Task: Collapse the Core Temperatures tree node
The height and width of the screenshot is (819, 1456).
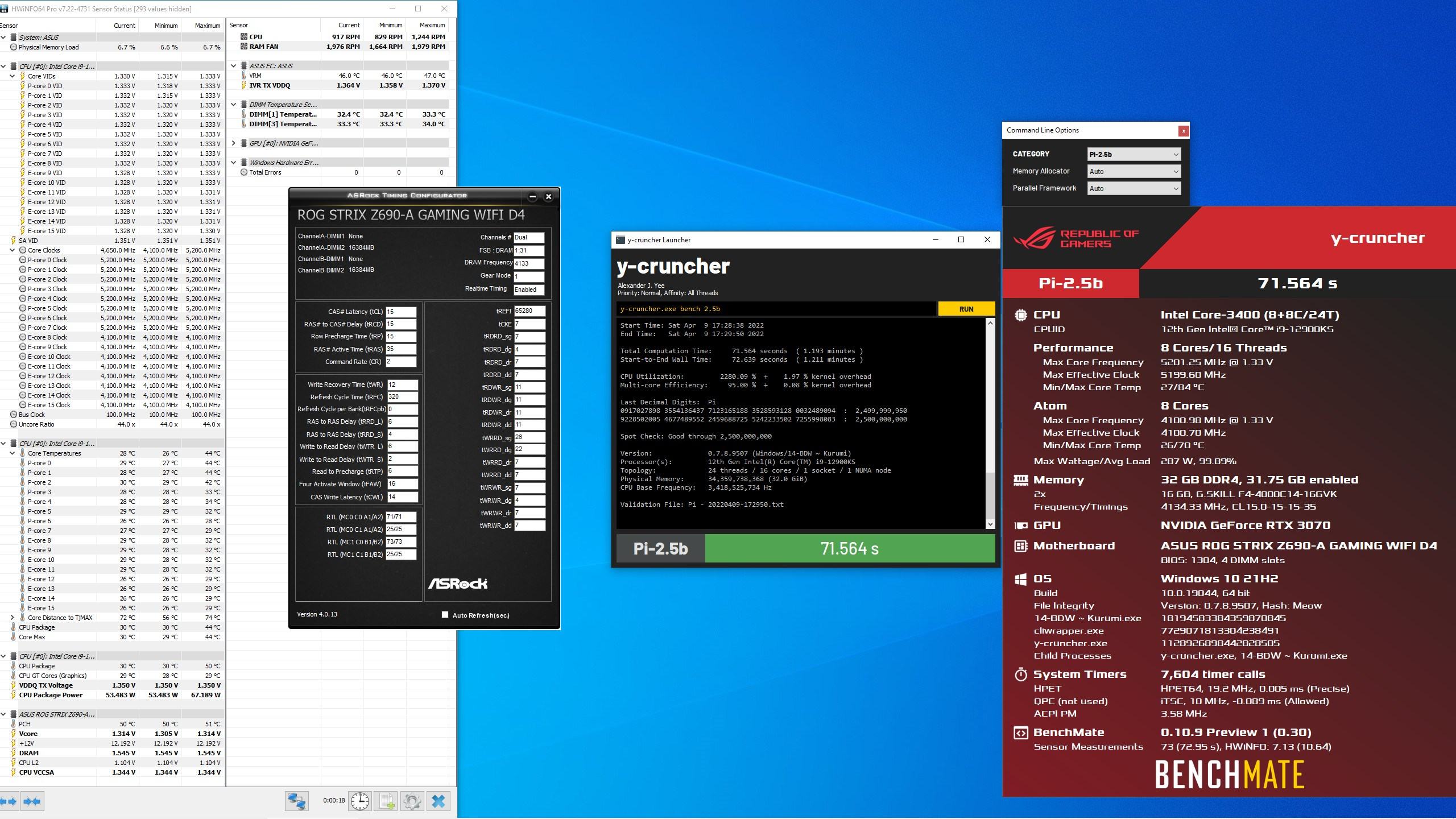Action: tap(13, 453)
